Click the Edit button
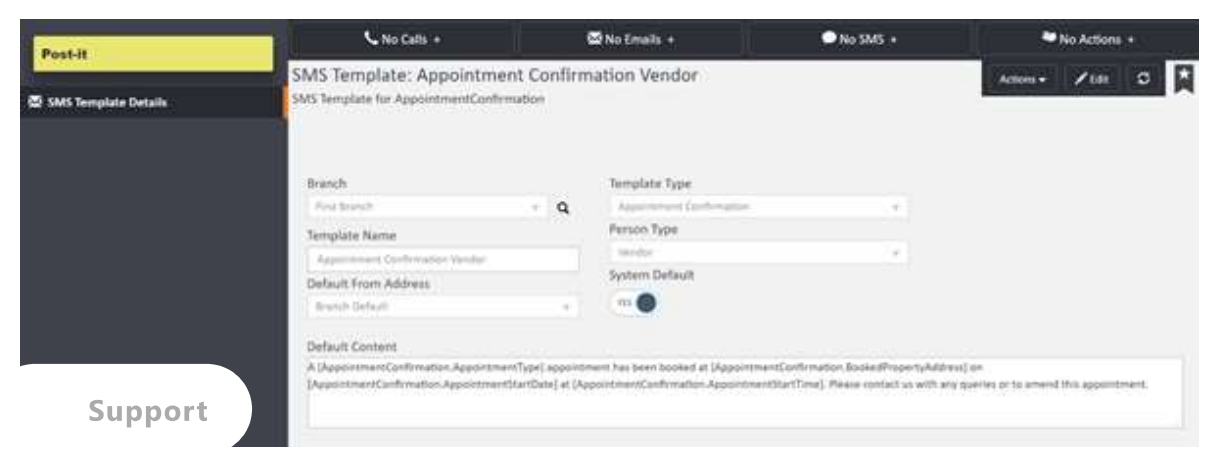Viewport: 1213px width, 457px height. tap(1093, 78)
